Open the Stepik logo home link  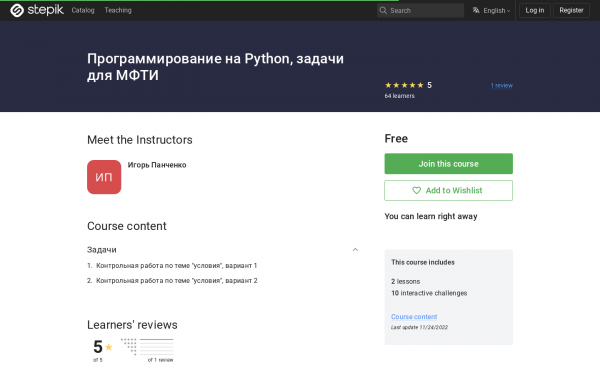pyautogui.click(x=37, y=10)
